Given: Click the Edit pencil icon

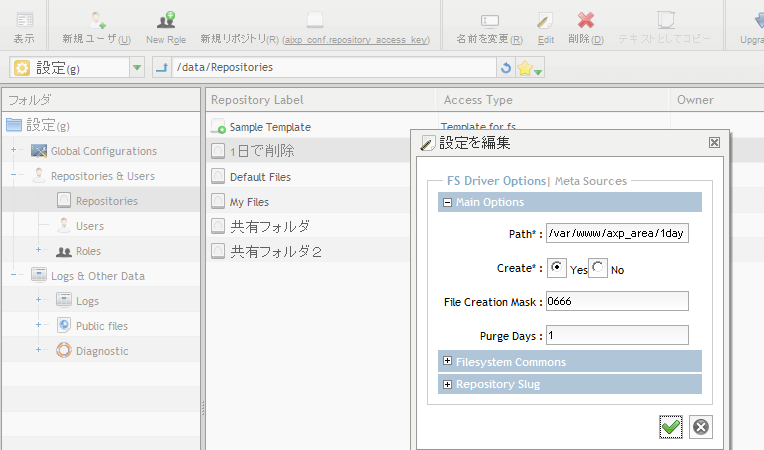Looking at the screenshot, I should coord(545,20).
